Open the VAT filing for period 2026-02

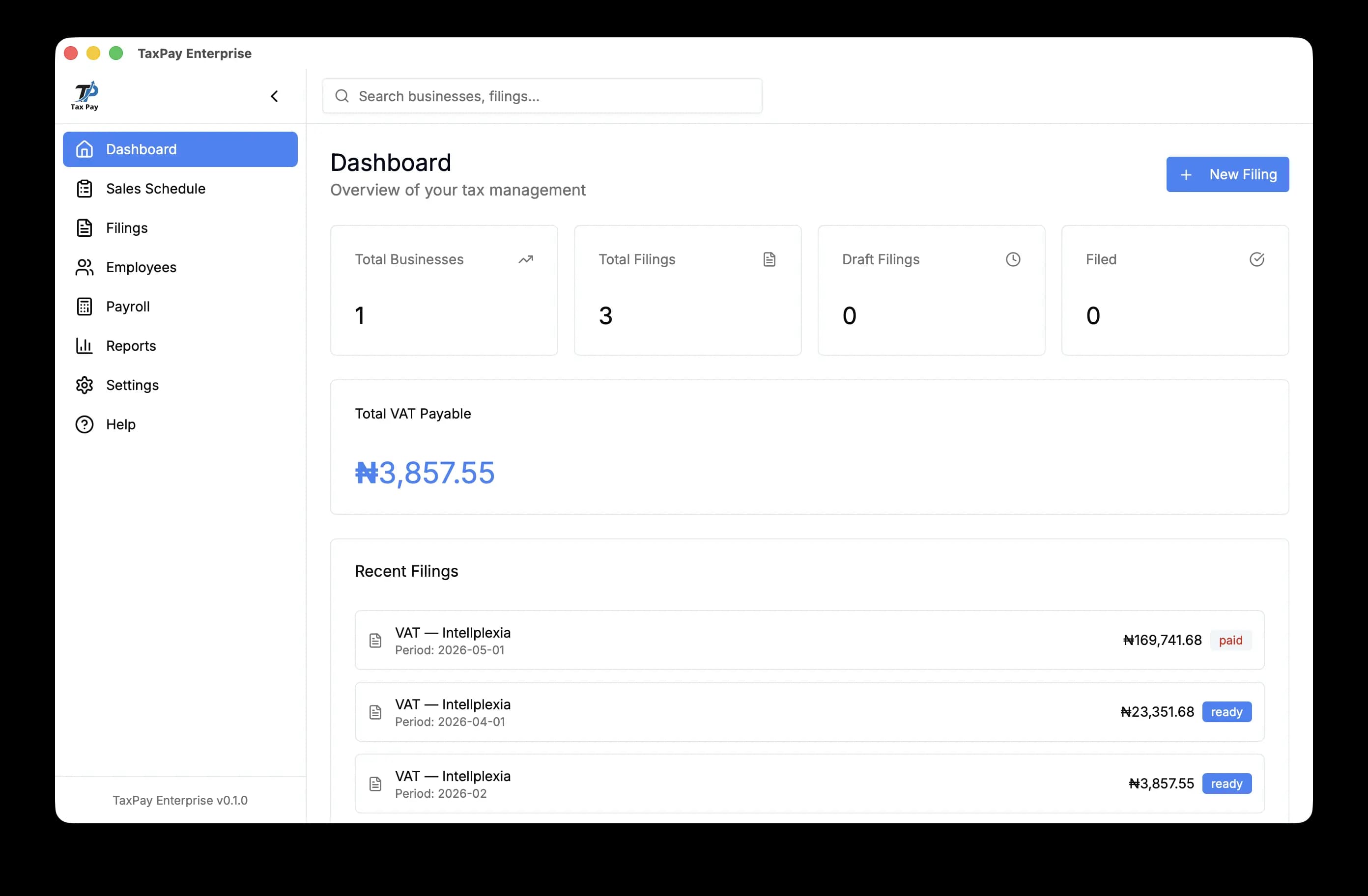coord(809,784)
